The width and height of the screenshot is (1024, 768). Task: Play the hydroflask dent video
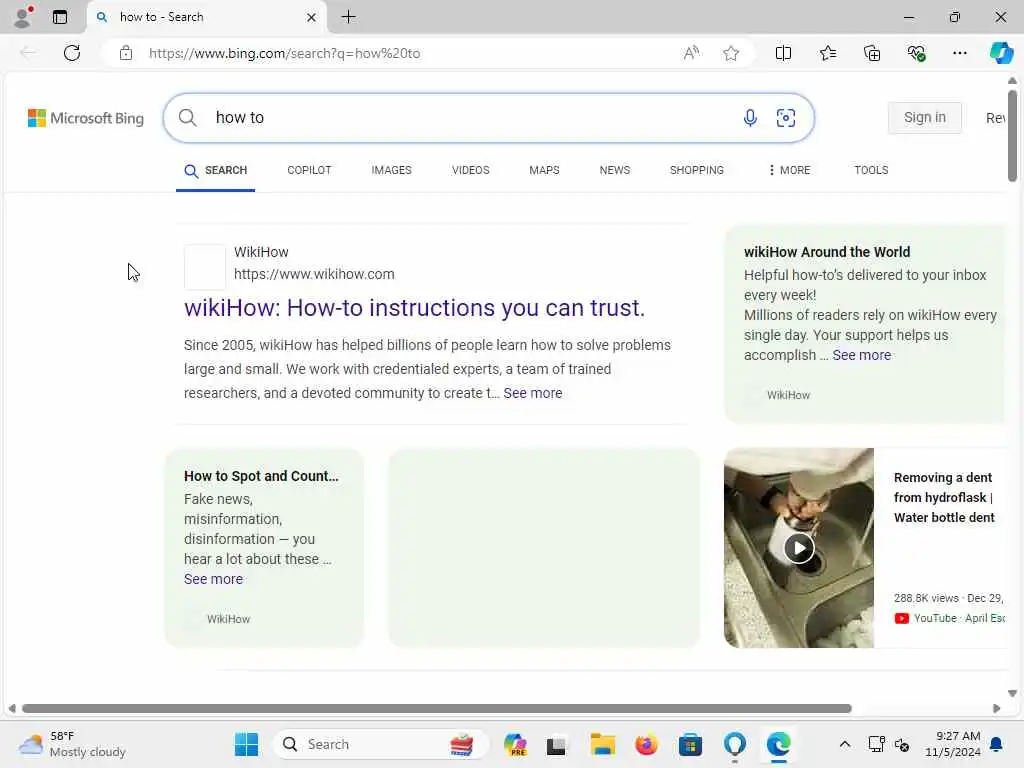[x=799, y=548]
